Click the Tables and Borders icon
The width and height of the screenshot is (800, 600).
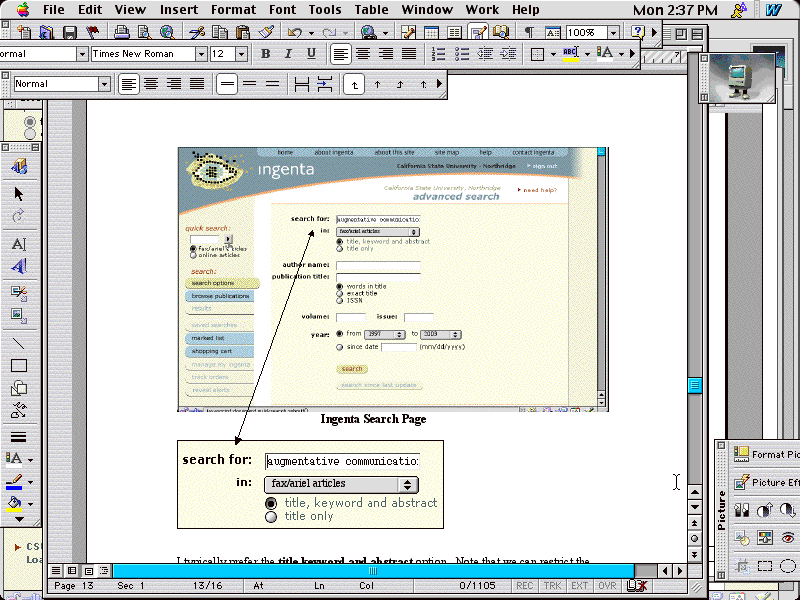(x=408, y=33)
